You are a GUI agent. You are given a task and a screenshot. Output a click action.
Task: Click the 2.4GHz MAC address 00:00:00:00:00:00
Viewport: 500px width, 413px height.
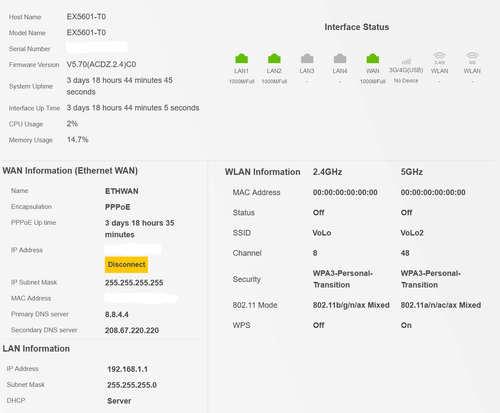(x=345, y=193)
